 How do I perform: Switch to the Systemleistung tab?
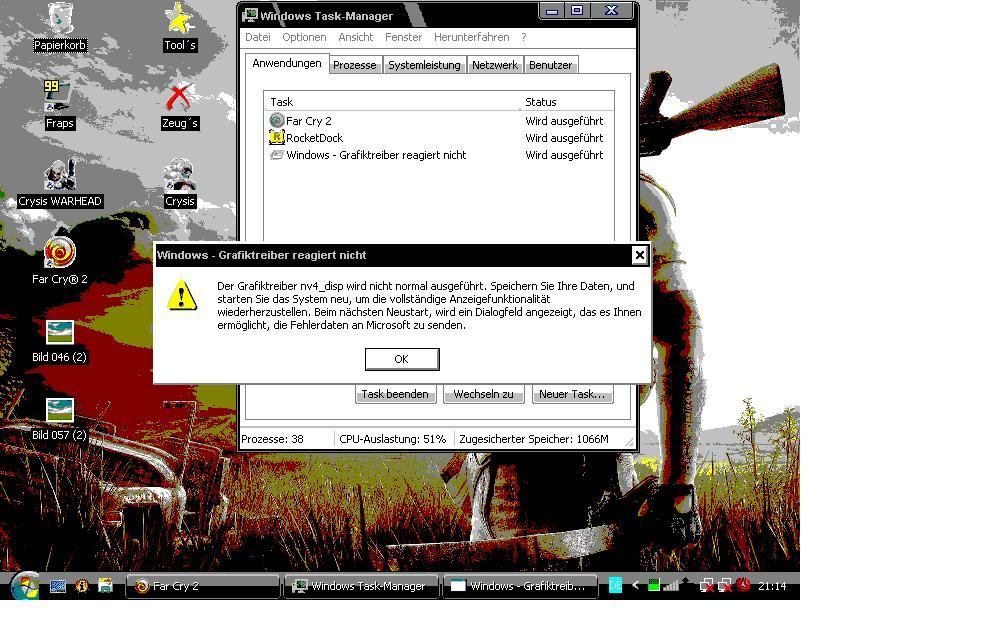tap(424, 65)
